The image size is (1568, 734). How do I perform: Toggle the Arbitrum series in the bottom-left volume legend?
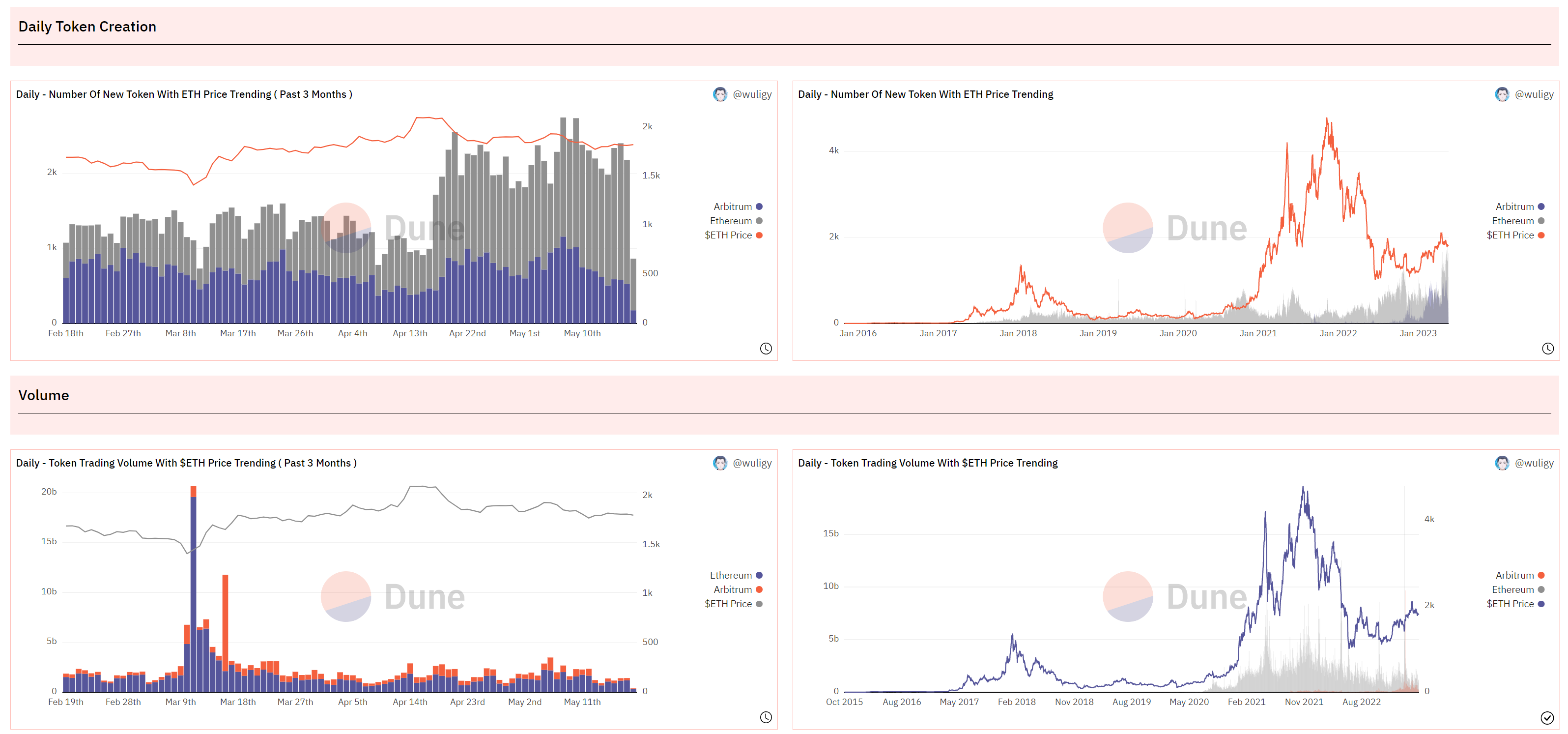[738, 589]
